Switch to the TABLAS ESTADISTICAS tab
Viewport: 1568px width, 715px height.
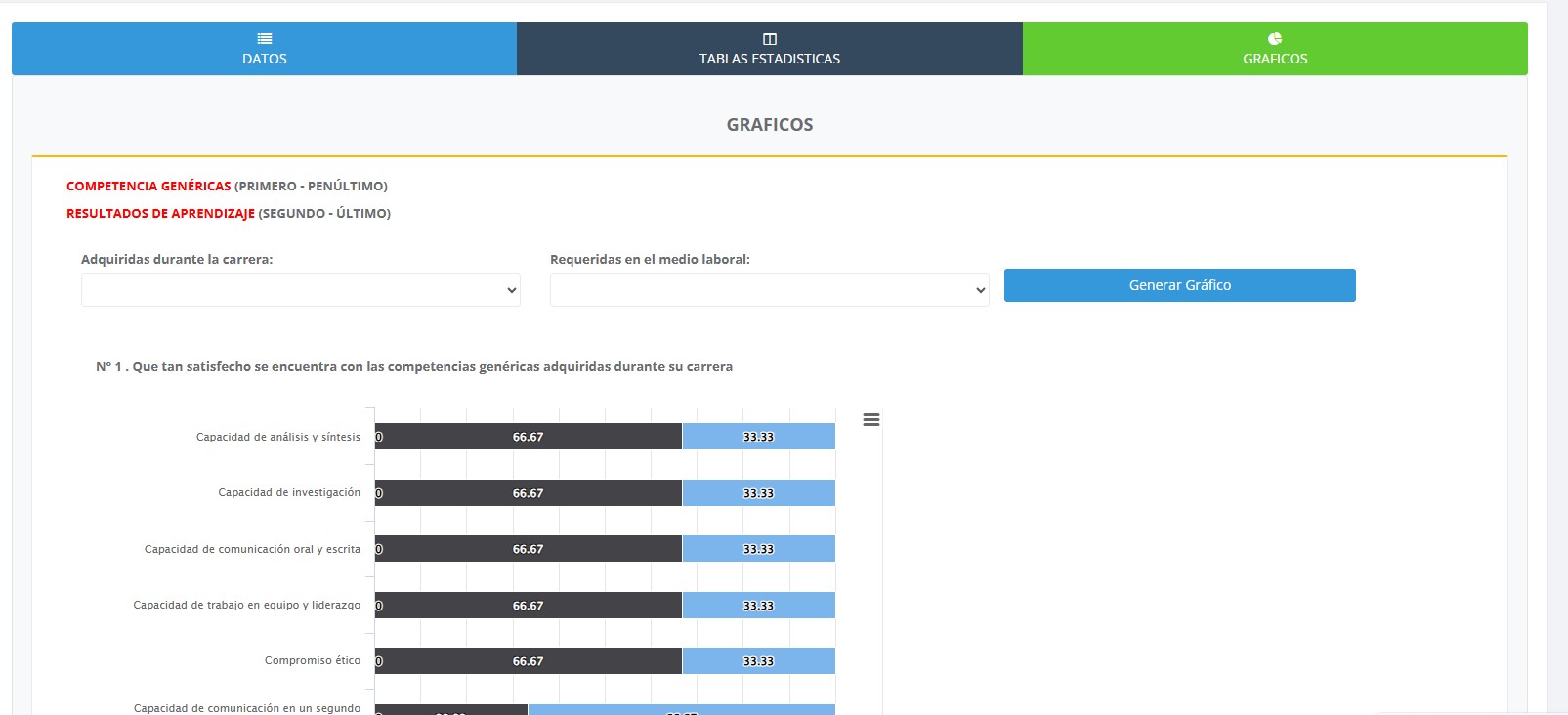click(770, 49)
